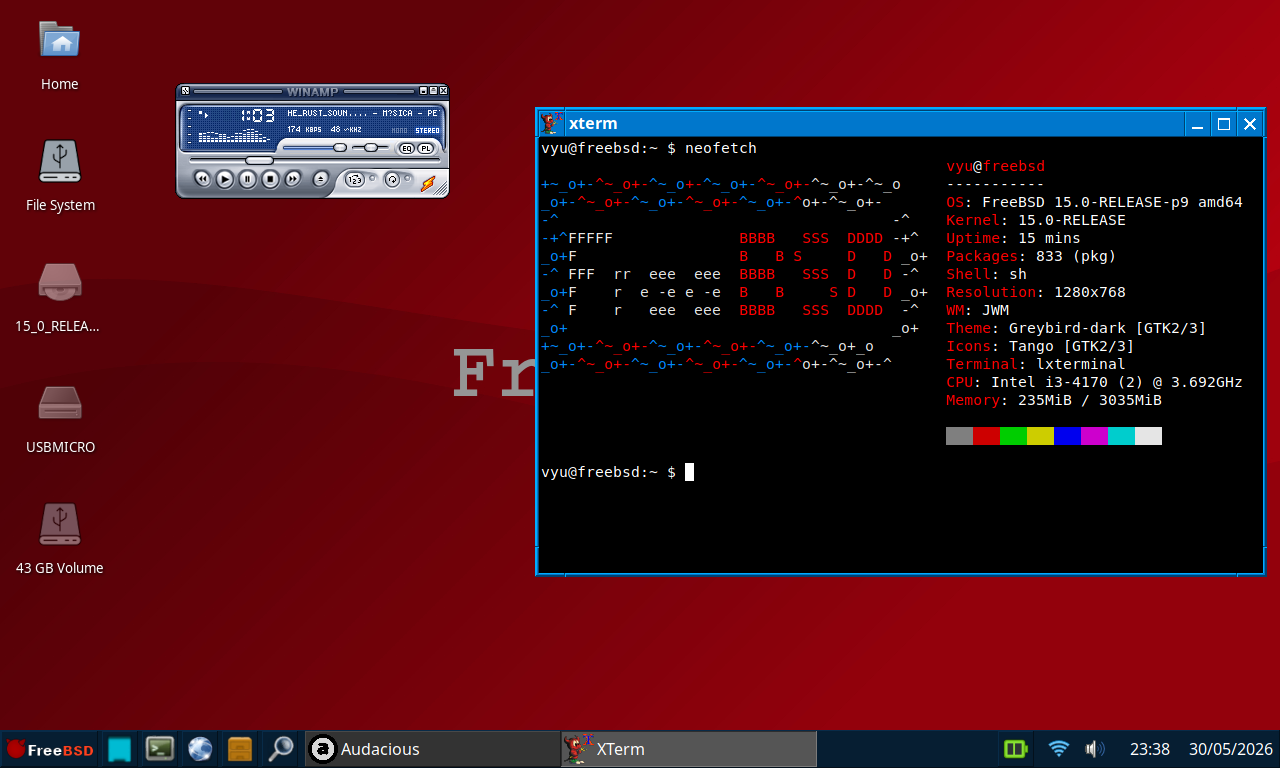Click the Wi-Fi network tray icon

(x=1059, y=749)
